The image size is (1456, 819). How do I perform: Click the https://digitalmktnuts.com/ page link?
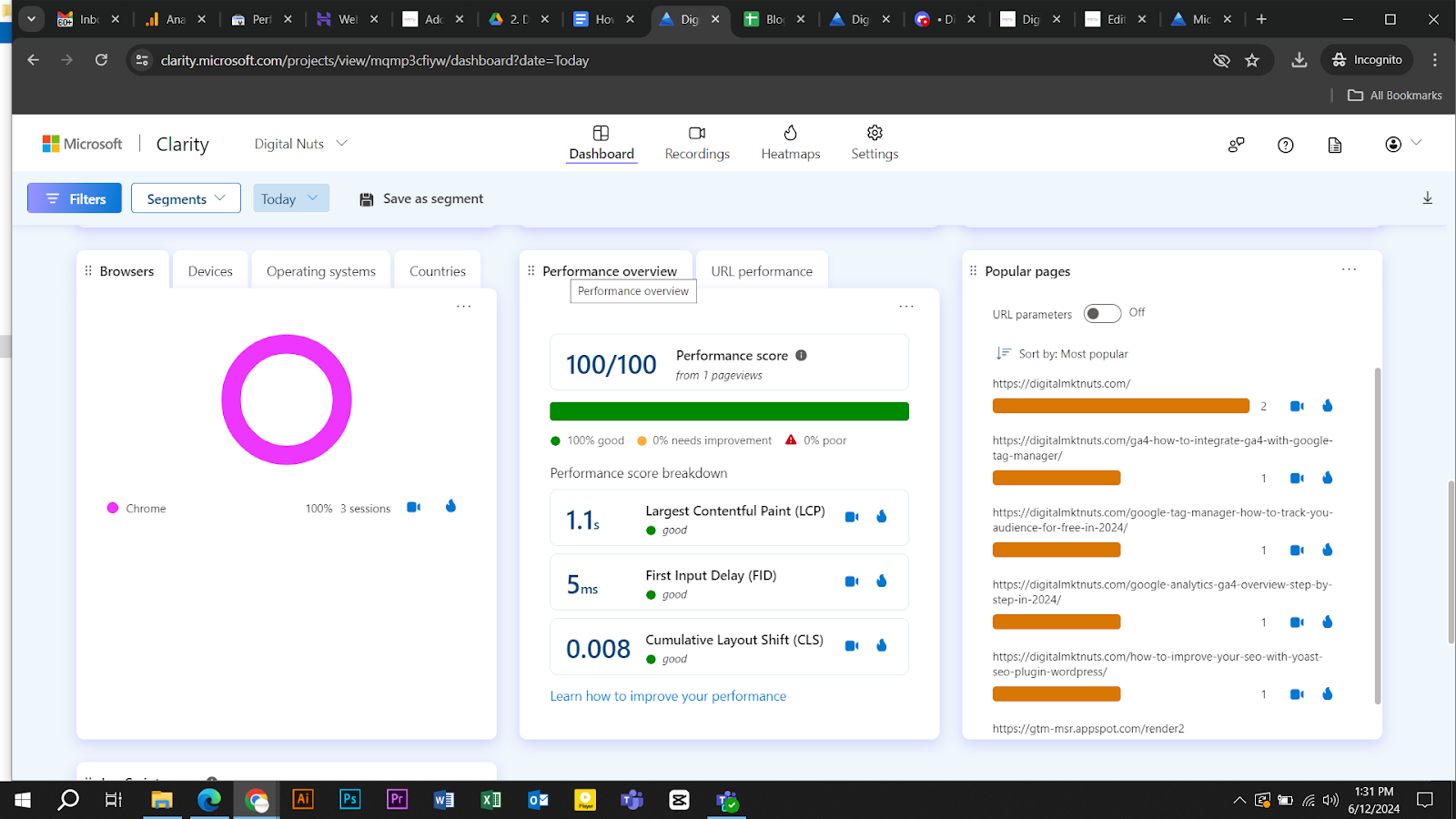click(x=1061, y=384)
